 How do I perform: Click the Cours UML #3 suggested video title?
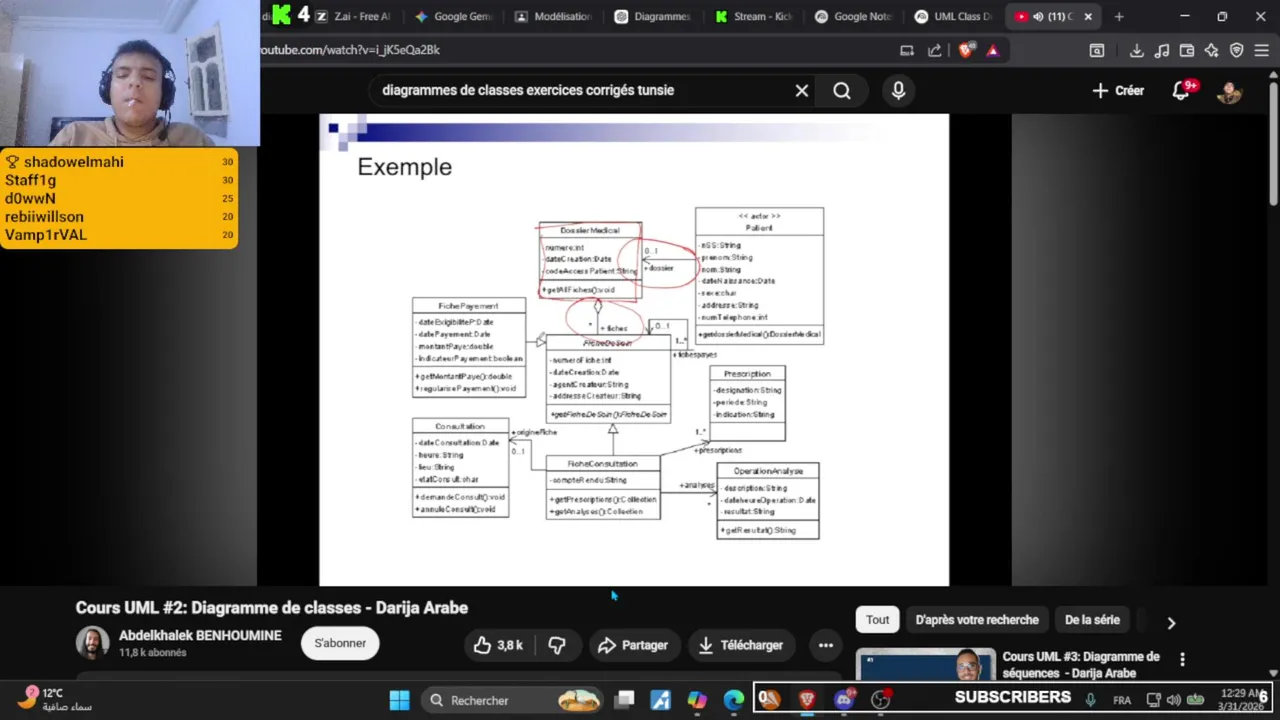pos(1081,665)
